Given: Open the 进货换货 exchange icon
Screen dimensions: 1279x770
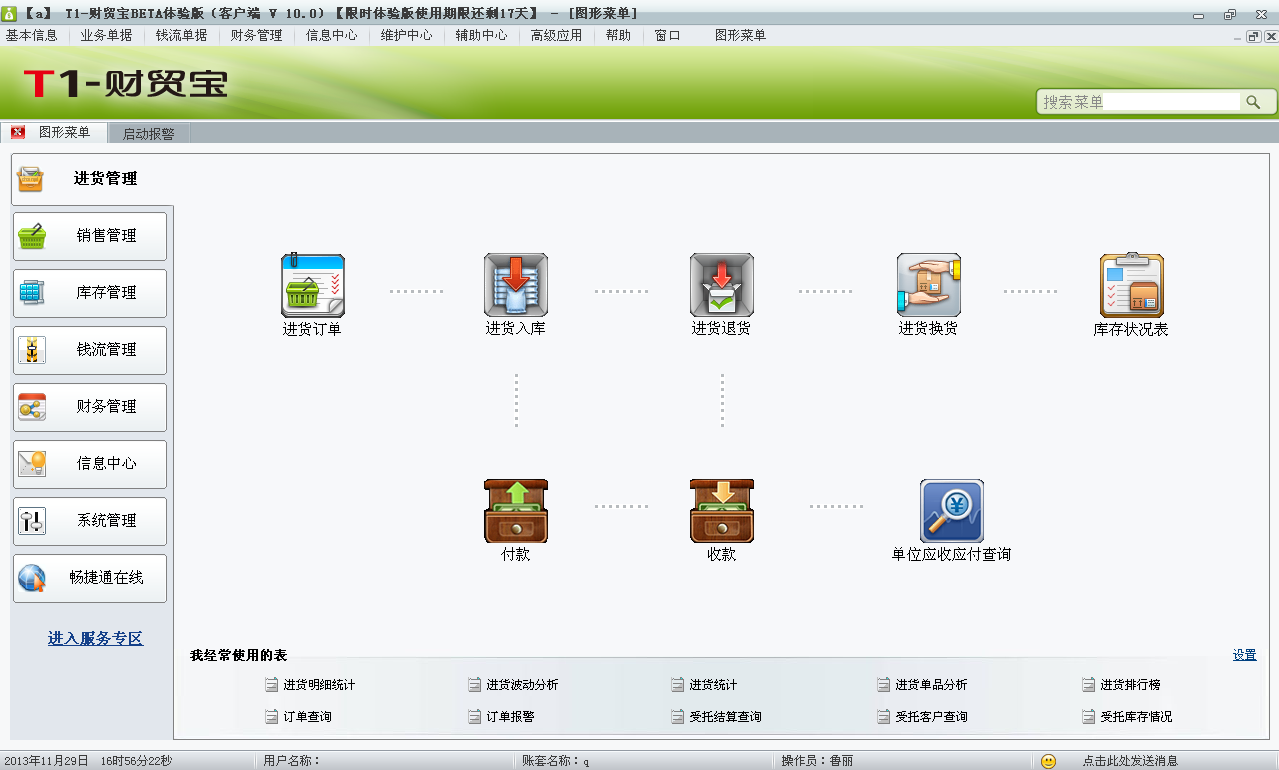Looking at the screenshot, I should tap(928, 285).
